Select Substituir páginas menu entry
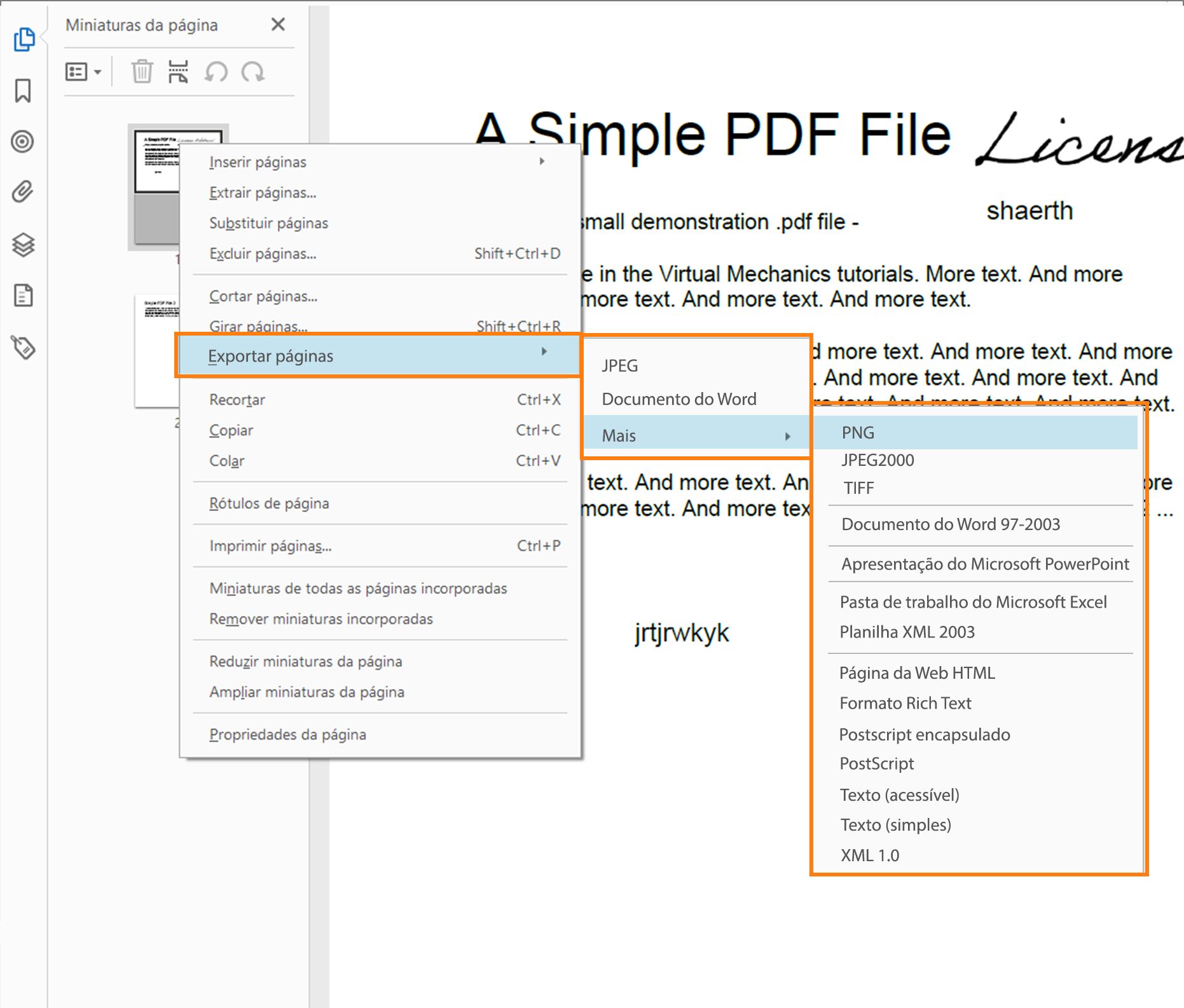 380,223
